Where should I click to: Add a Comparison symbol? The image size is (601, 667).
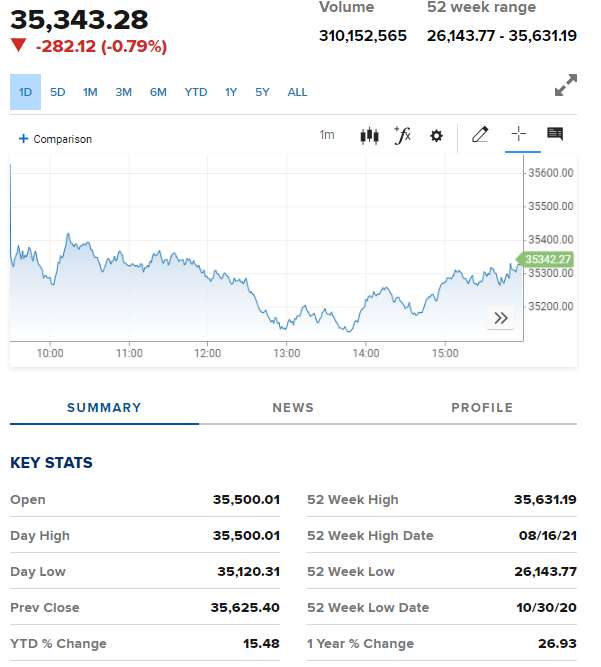55,139
